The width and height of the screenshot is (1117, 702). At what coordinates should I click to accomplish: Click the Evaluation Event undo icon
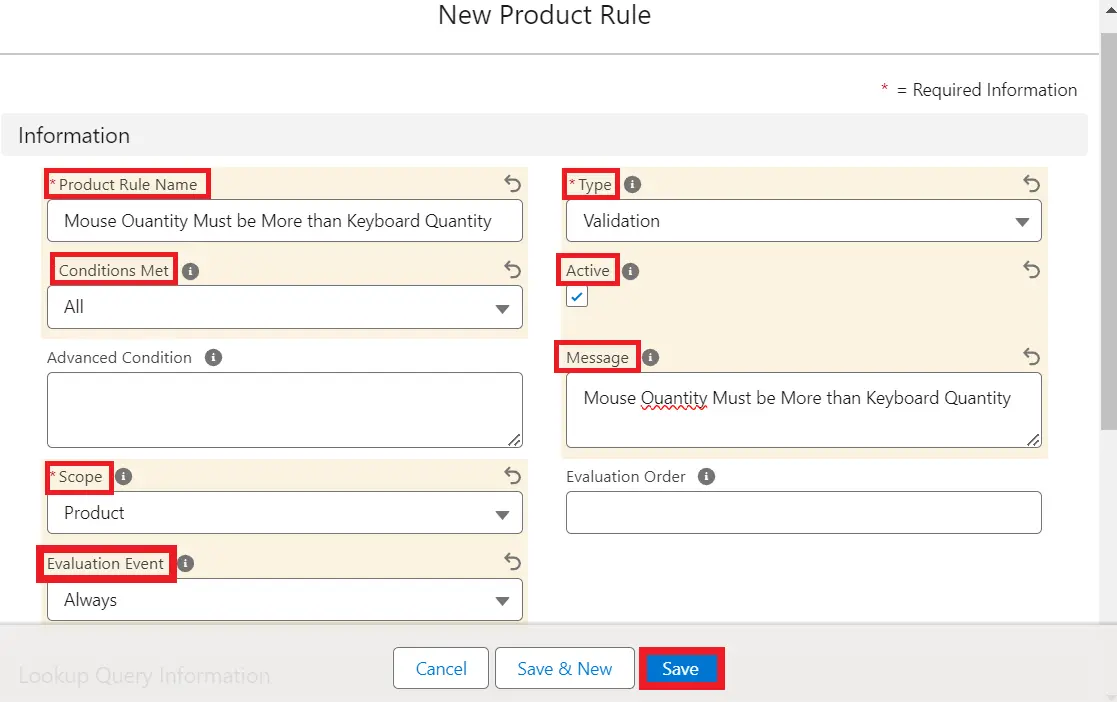pos(512,563)
